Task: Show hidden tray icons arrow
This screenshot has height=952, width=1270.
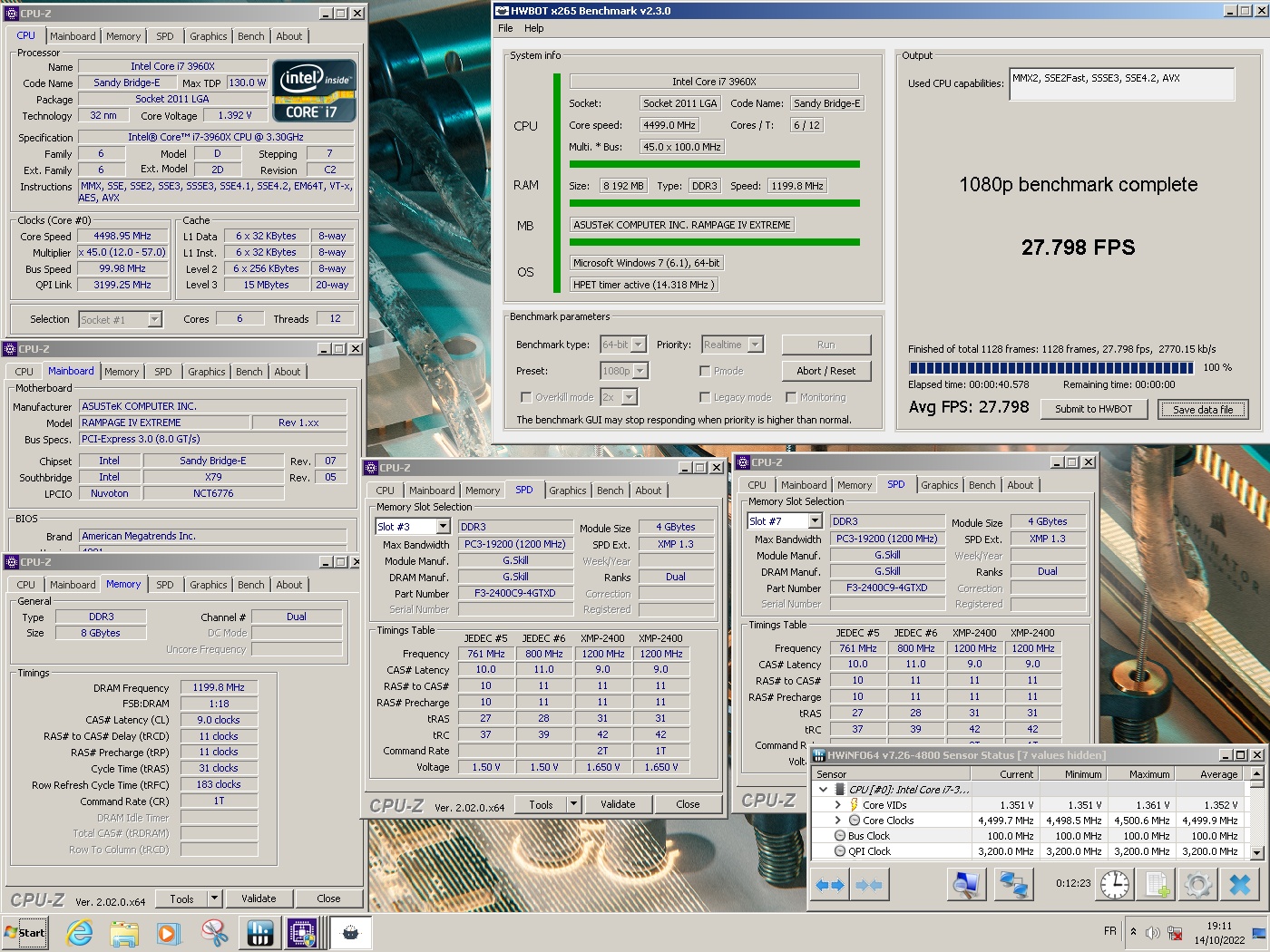Action: coord(1133,932)
